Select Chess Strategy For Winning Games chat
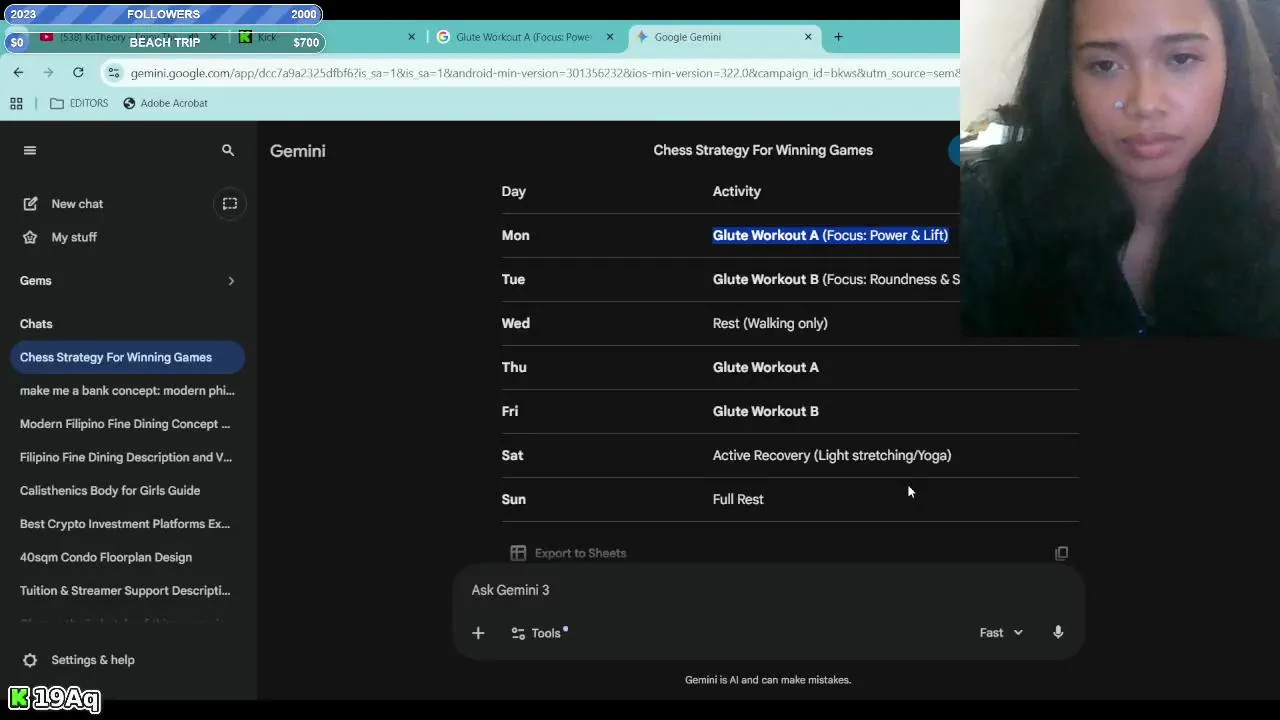This screenshot has width=1280, height=720. pyautogui.click(x=128, y=357)
